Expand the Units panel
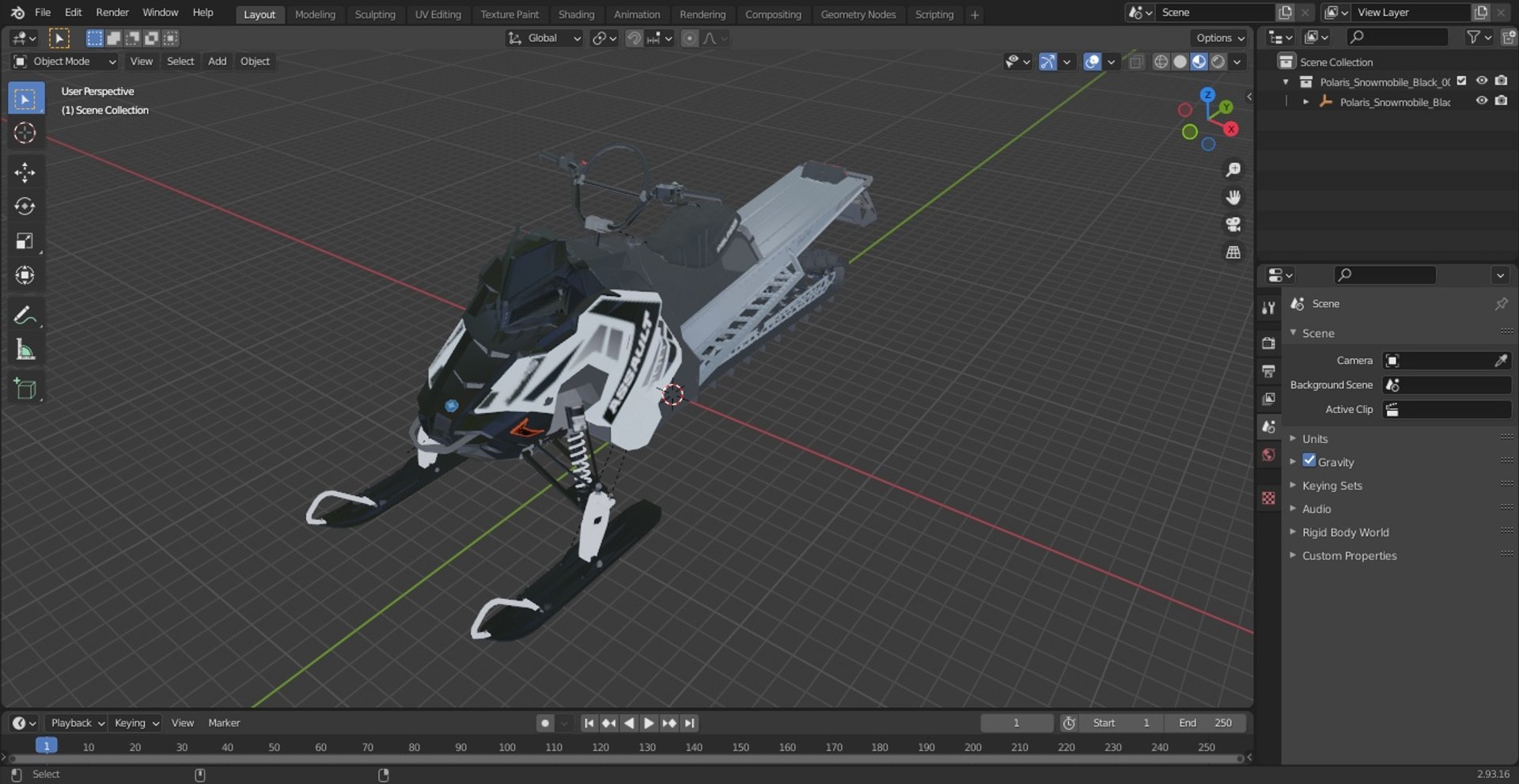This screenshot has height=784, width=1519. pyautogui.click(x=1315, y=439)
